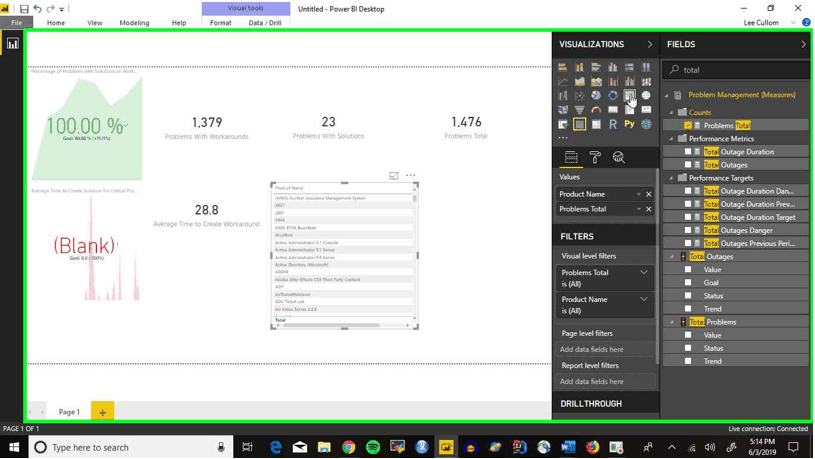Click the Lee Cullom account name
The image size is (815, 459).
click(x=761, y=23)
